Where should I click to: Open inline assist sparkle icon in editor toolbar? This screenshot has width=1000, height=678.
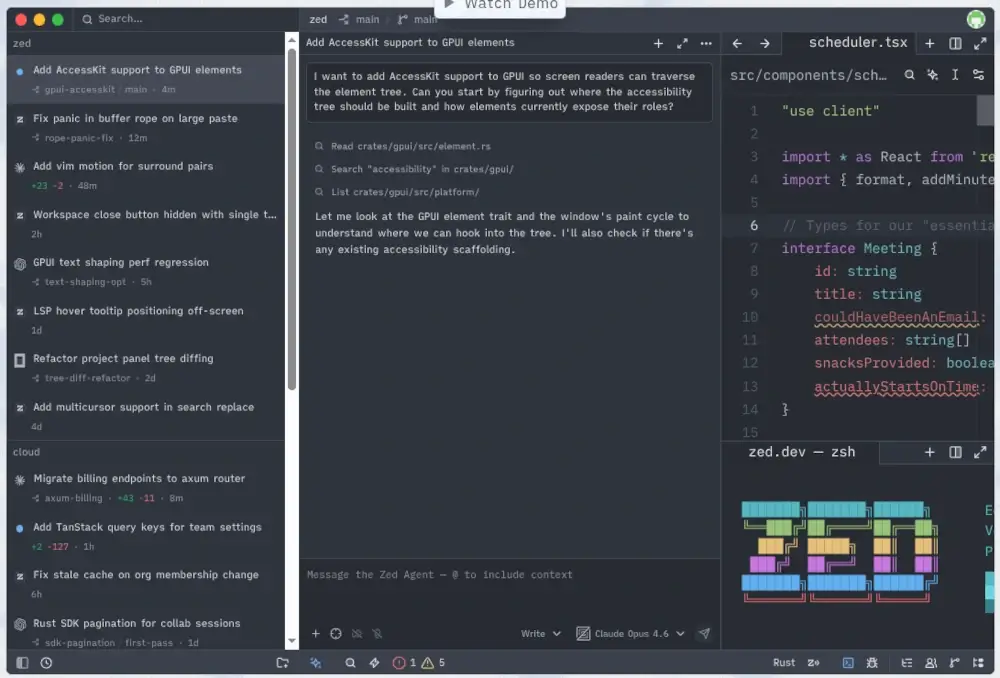click(x=932, y=75)
